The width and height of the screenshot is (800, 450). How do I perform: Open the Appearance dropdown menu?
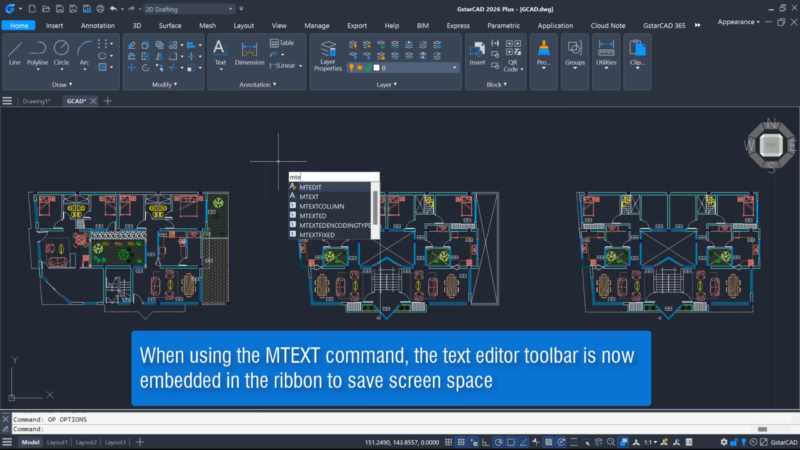tap(737, 21)
